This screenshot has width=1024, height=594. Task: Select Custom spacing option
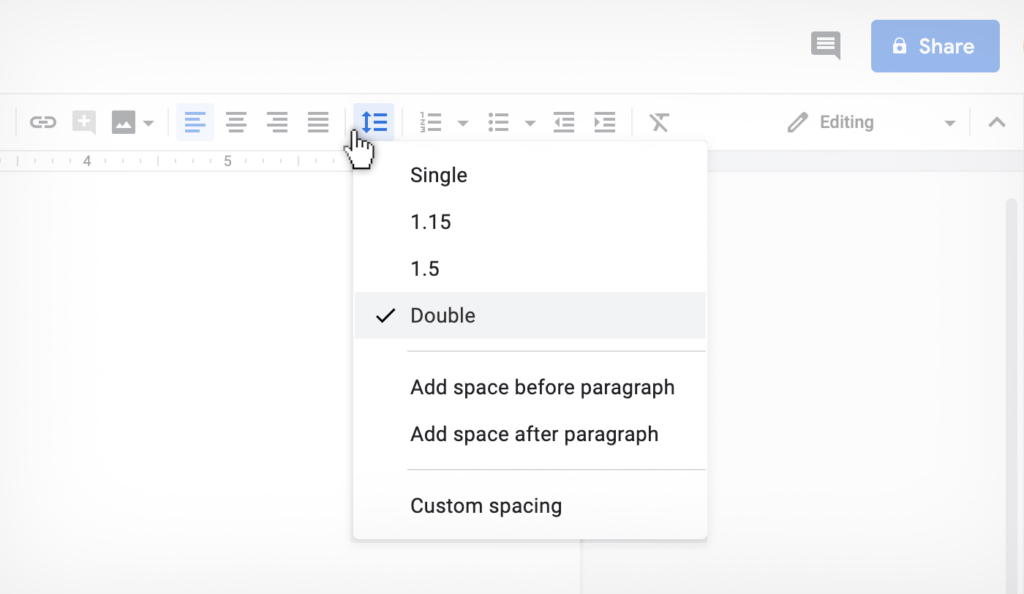tap(486, 505)
